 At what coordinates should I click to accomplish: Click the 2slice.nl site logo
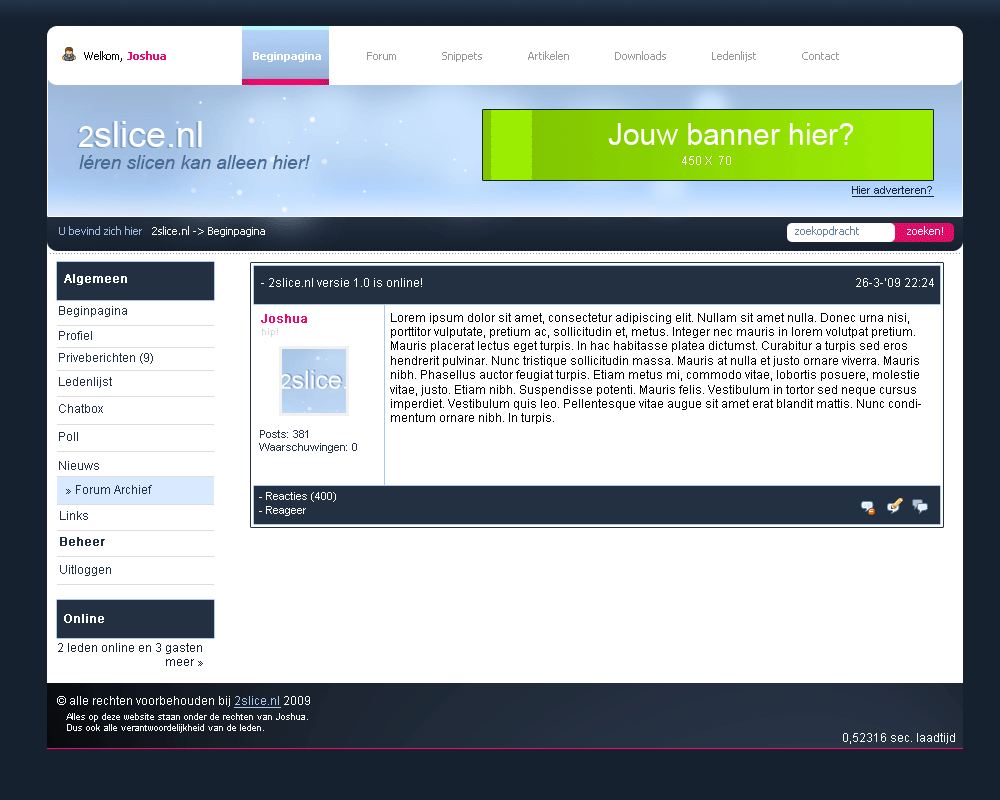pos(141,137)
